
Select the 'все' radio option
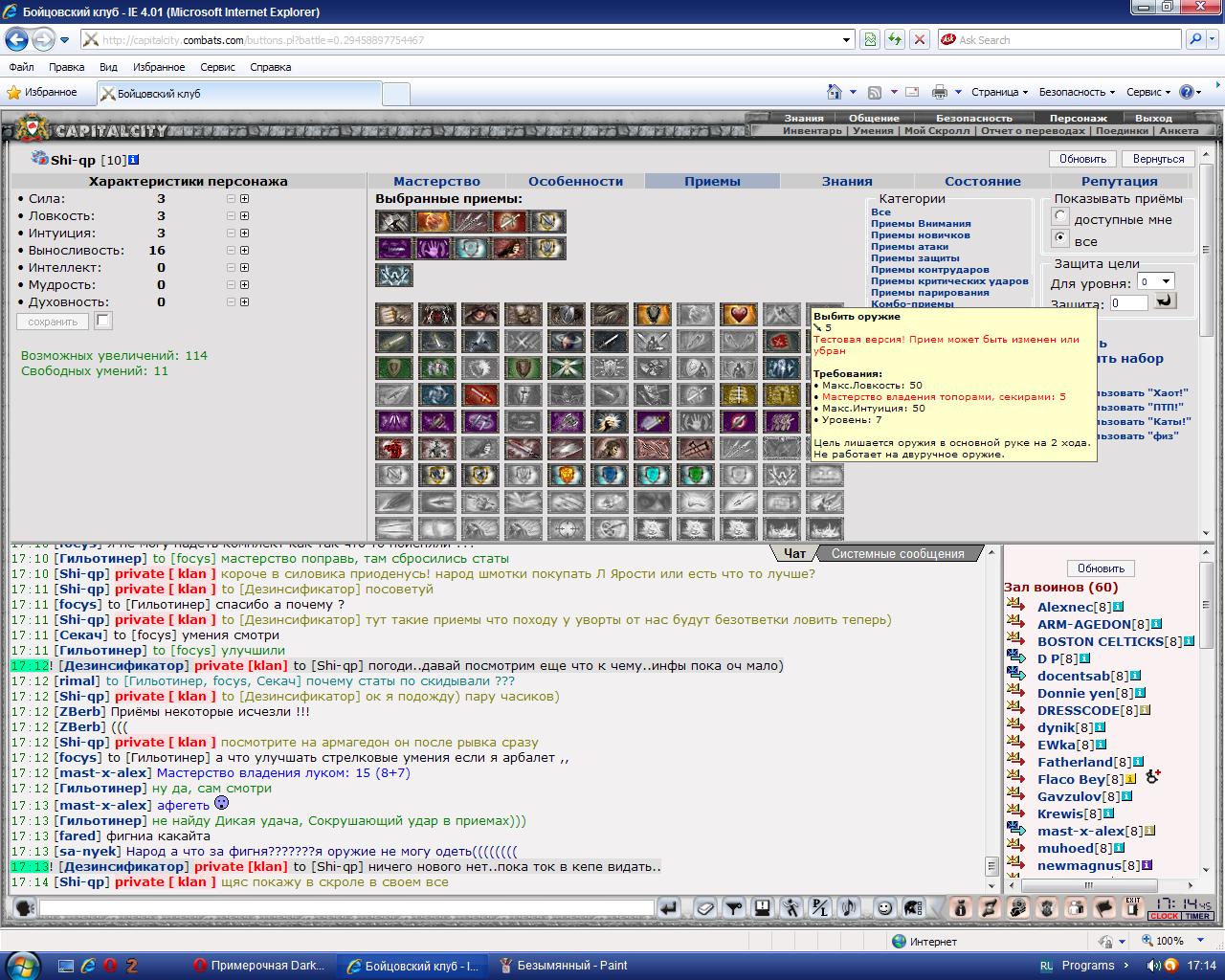(x=1059, y=237)
